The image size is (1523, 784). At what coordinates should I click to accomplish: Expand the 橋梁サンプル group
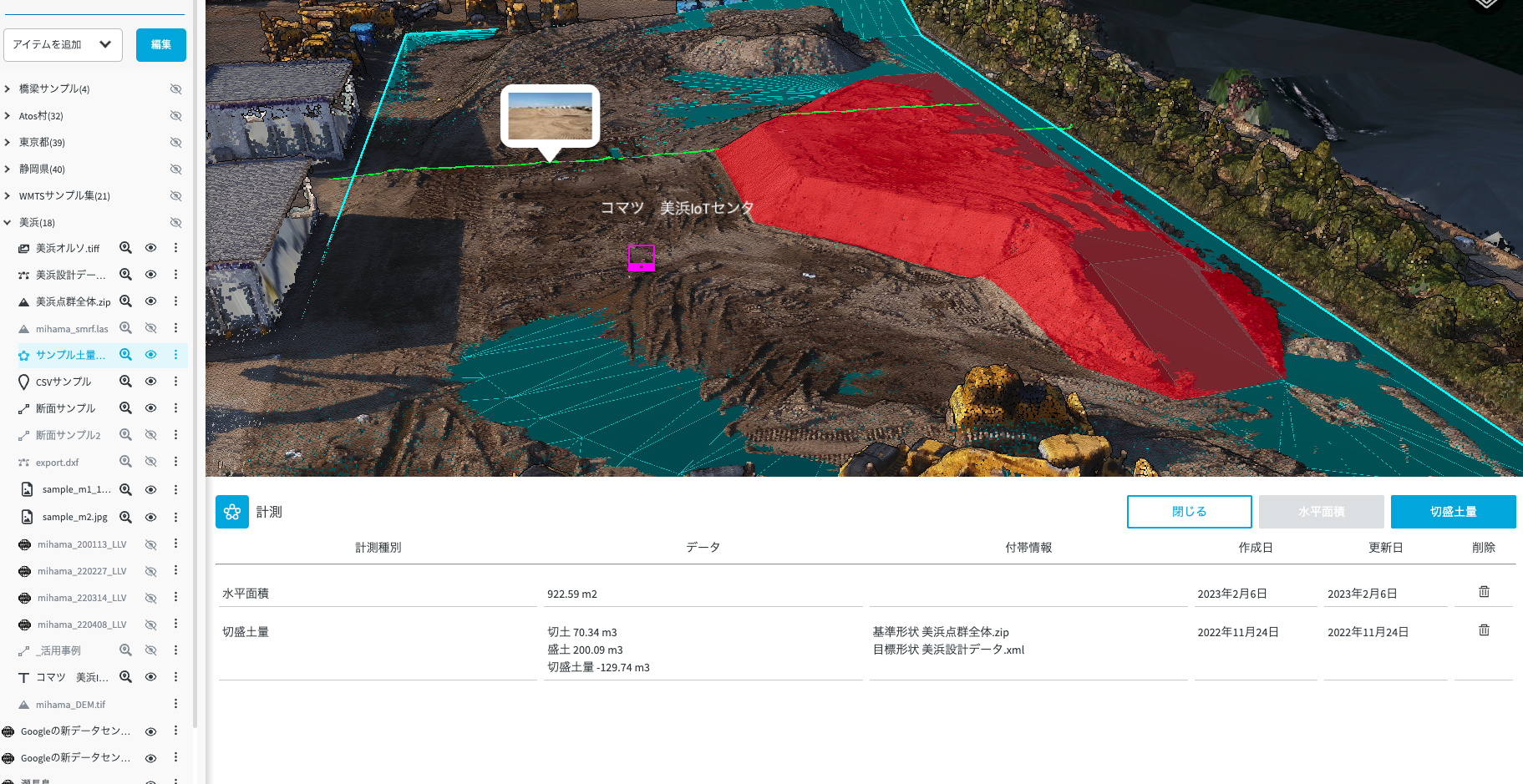pyautogui.click(x=8, y=89)
